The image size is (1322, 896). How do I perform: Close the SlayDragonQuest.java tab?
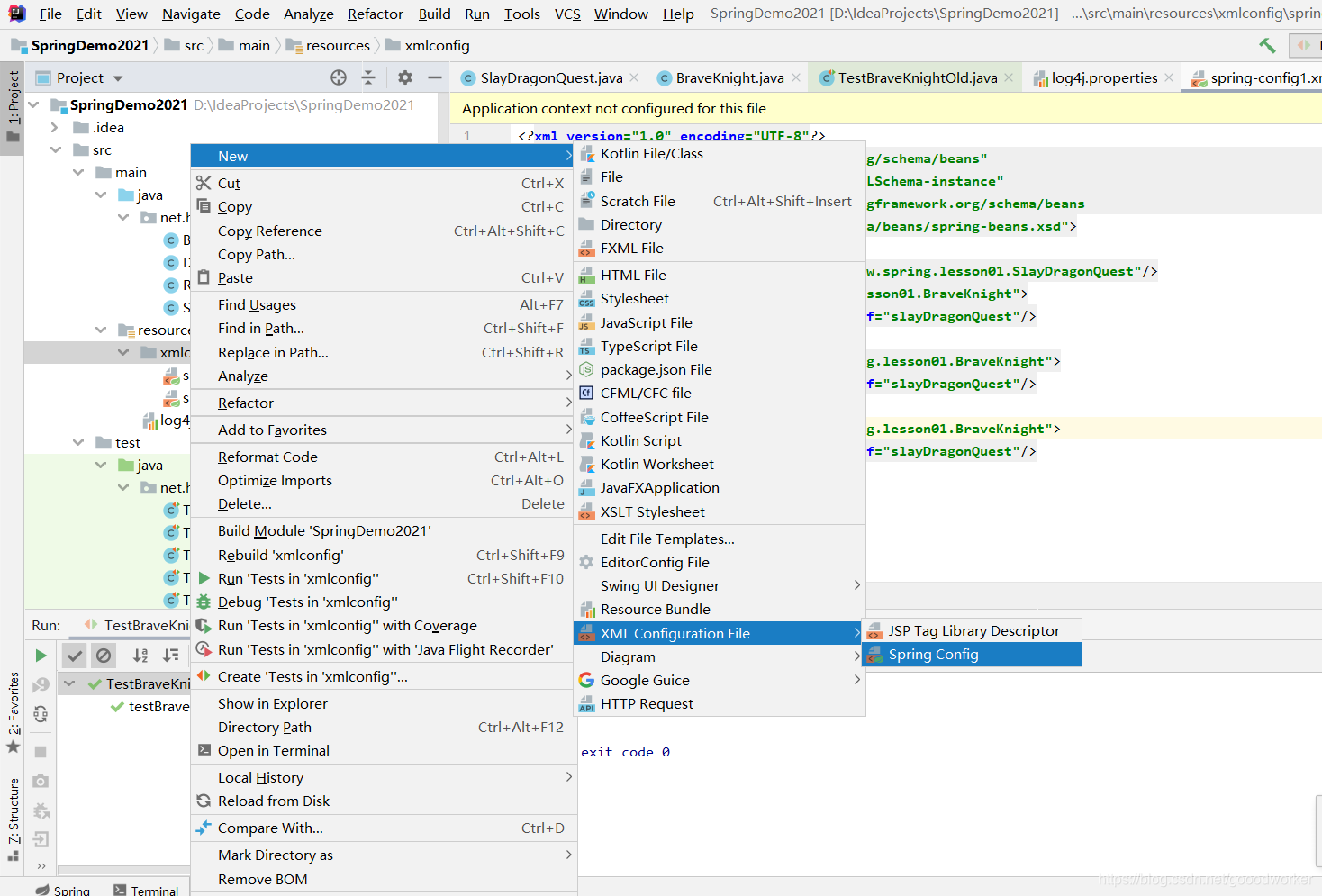[634, 77]
